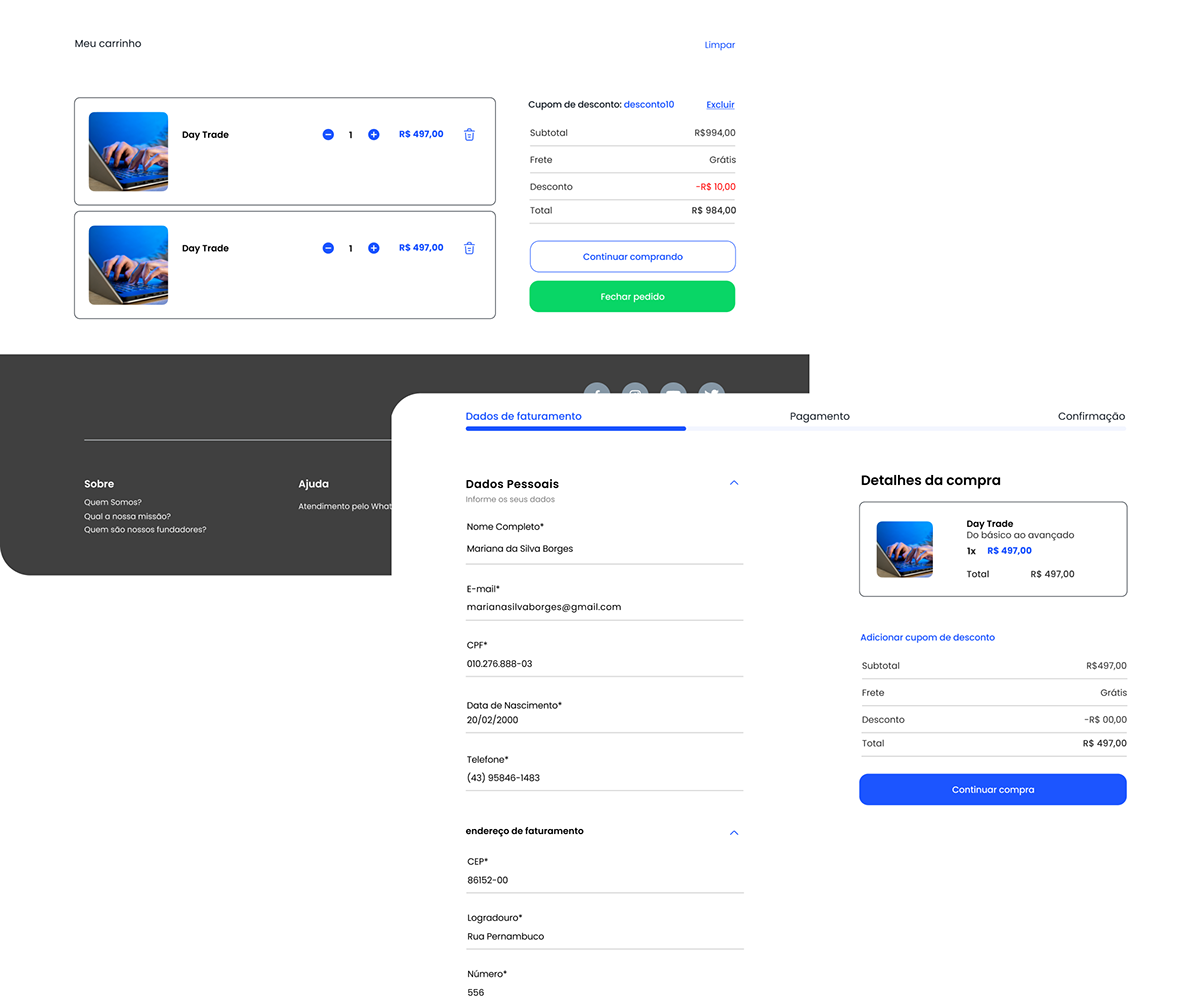Decrease quantity of the first Day Trade cart item

328,134
